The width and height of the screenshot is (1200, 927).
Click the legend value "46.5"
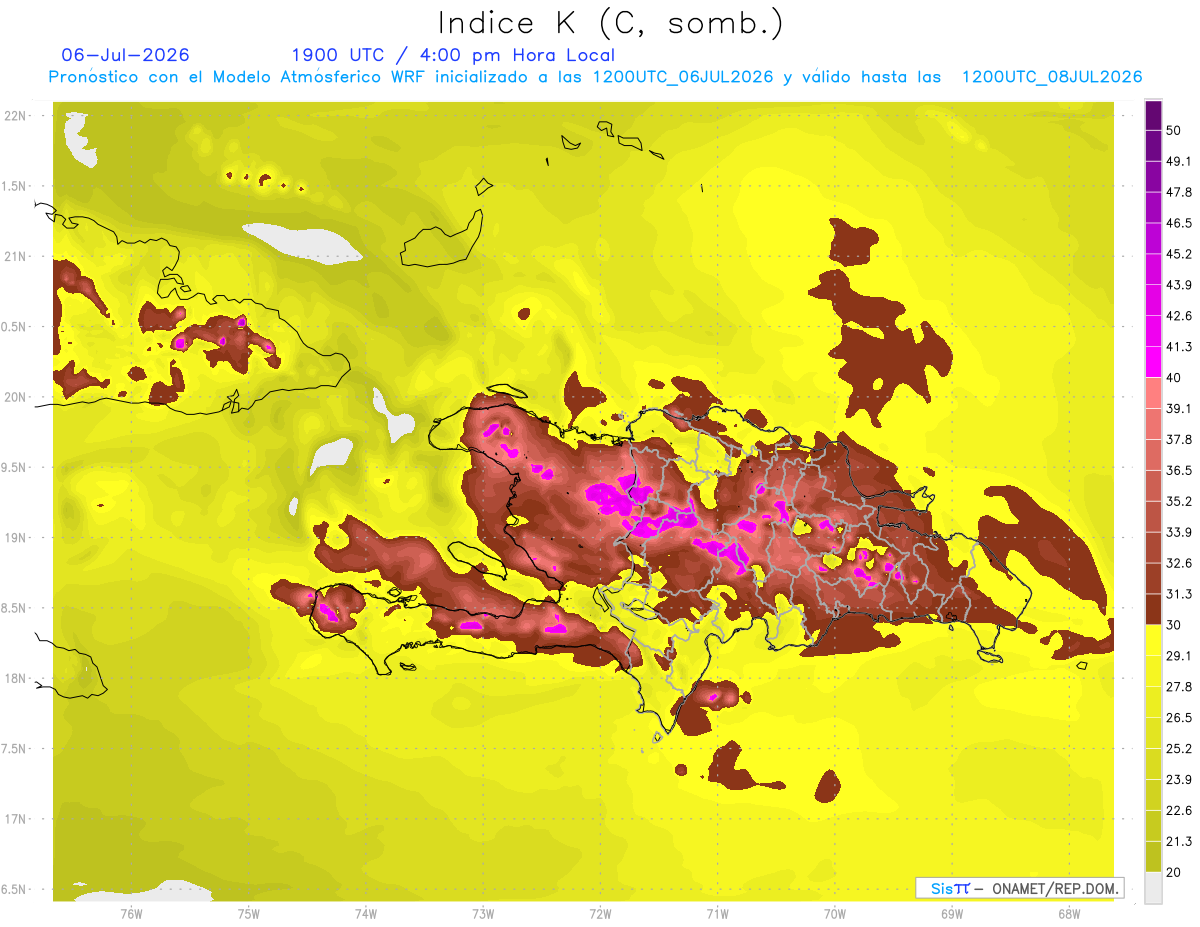(1179, 223)
